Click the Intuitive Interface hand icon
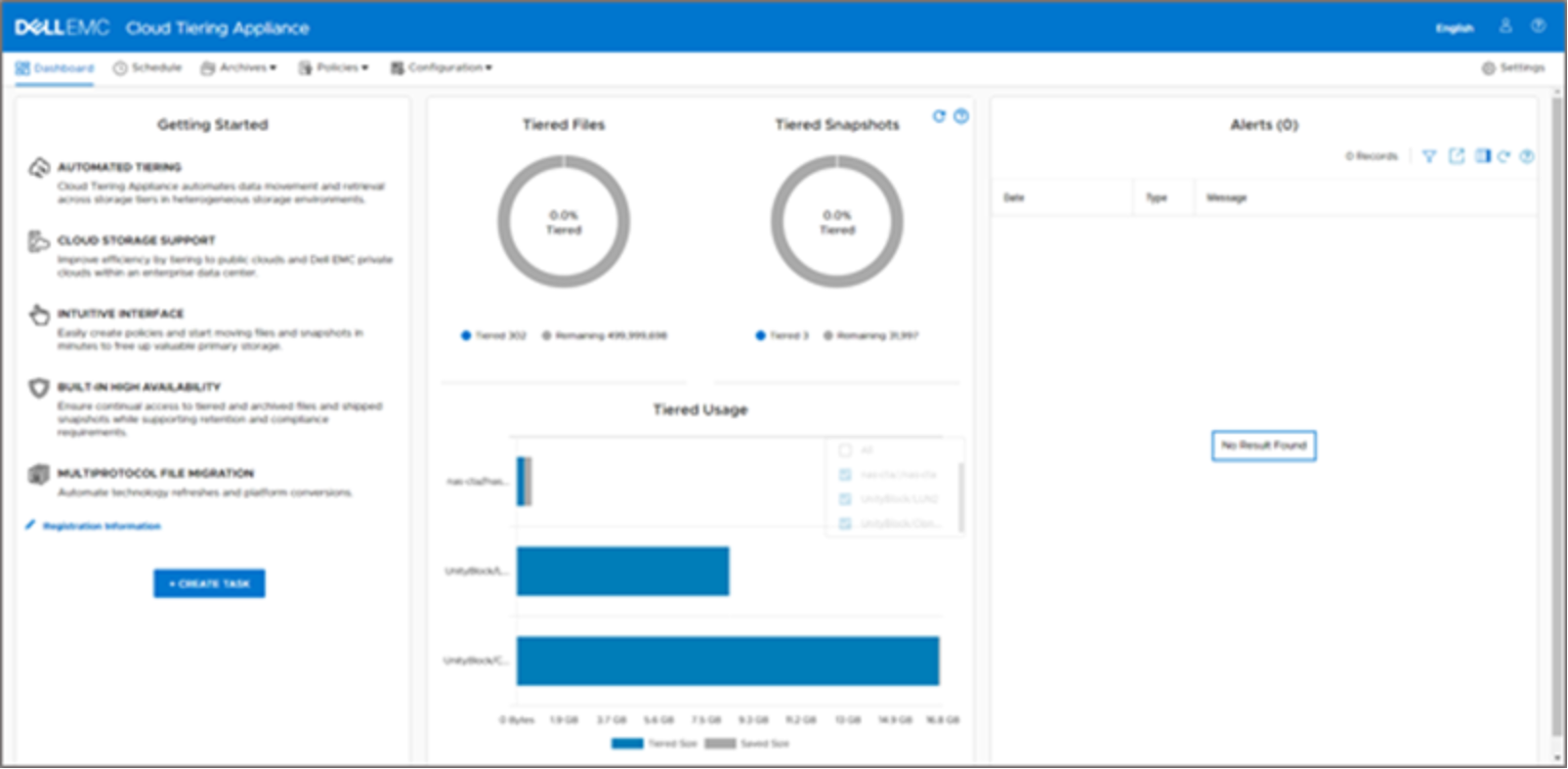Screen dimensions: 1568x769 (x=39, y=315)
